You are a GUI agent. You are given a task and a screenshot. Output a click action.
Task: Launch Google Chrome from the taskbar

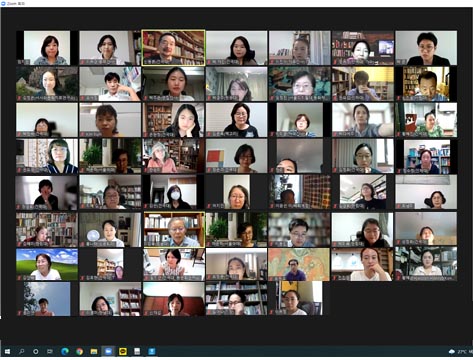pos(79,351)
